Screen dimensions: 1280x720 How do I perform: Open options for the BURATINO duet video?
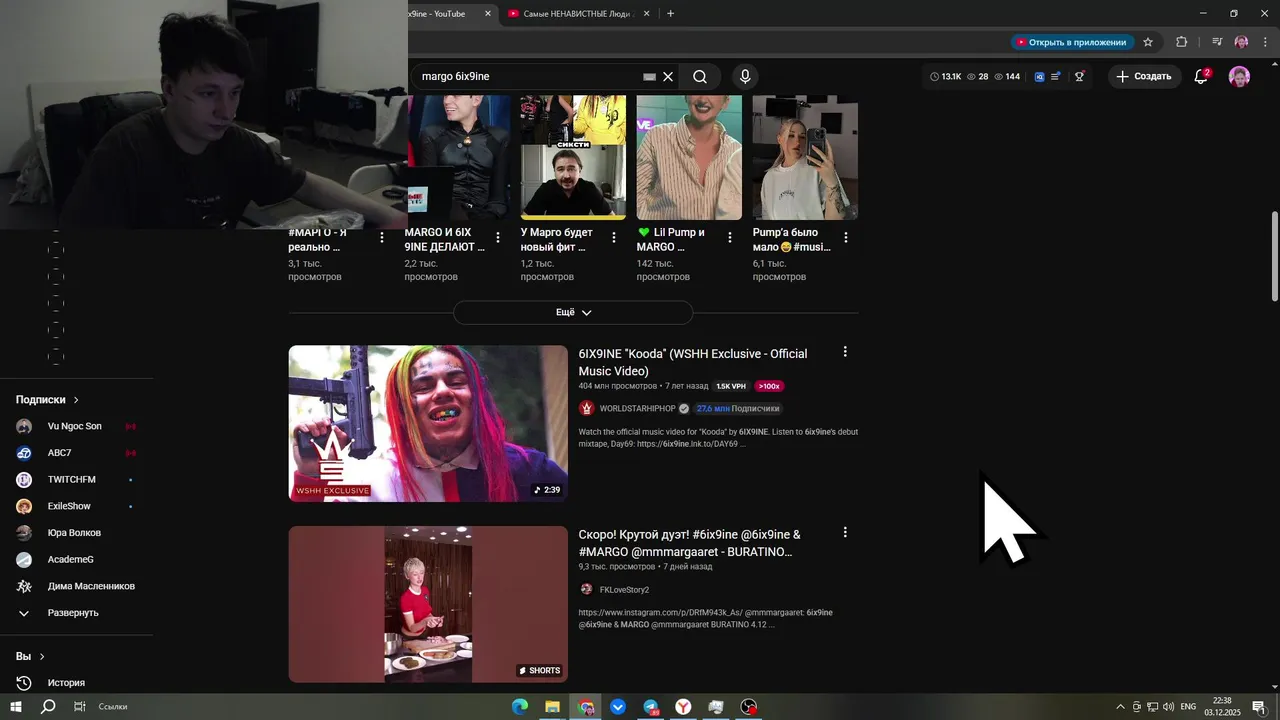click(845, 533)
